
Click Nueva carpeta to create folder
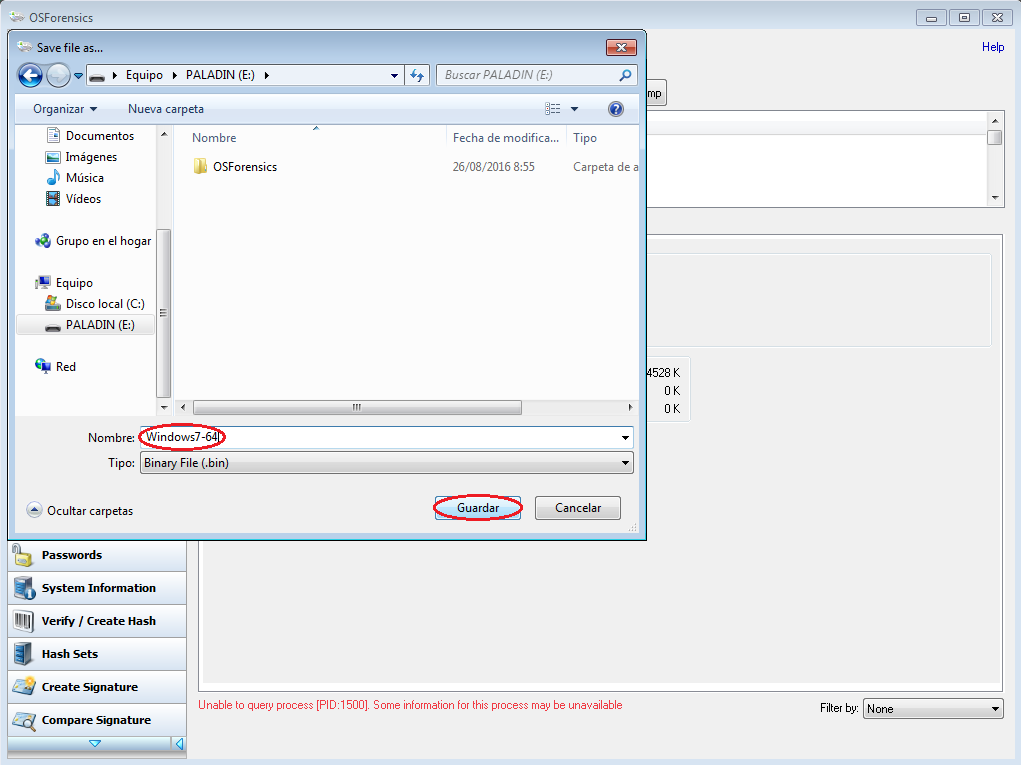tap(166, 109)
